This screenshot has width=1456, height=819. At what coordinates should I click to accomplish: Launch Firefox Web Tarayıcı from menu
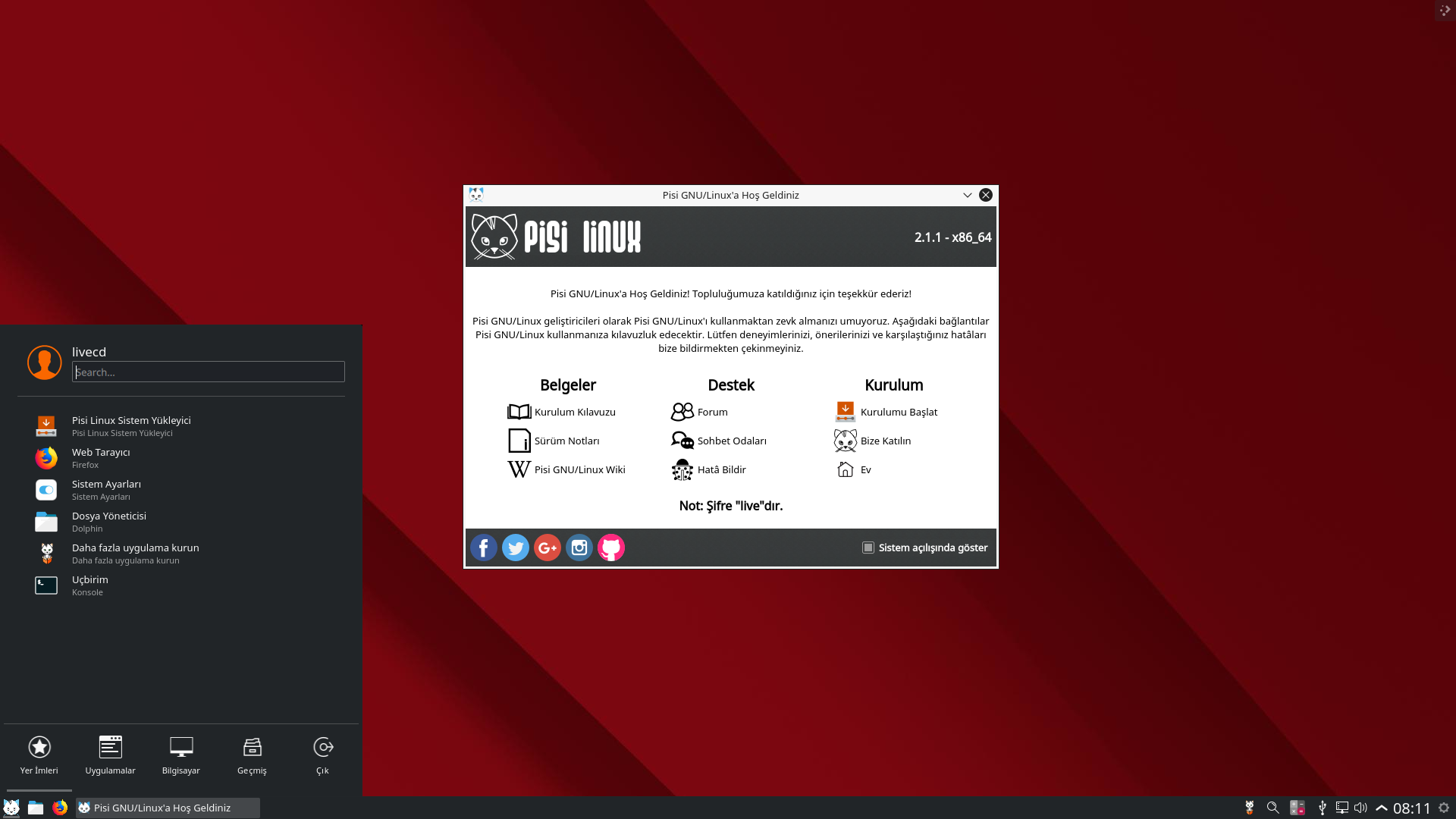(x=181, y=458)
